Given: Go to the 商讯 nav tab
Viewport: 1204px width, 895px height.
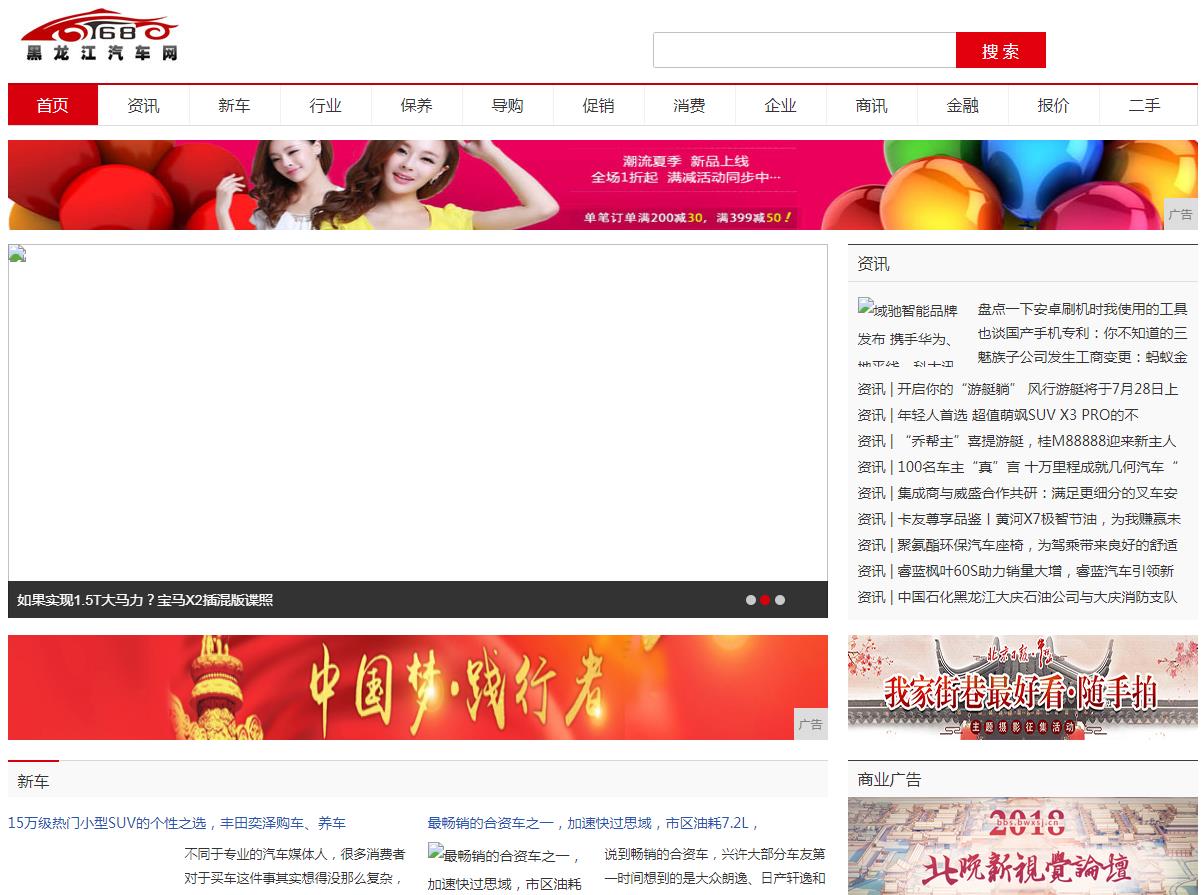Looking at the screenshot, I should pyautogui.click(x=872, y=105).
